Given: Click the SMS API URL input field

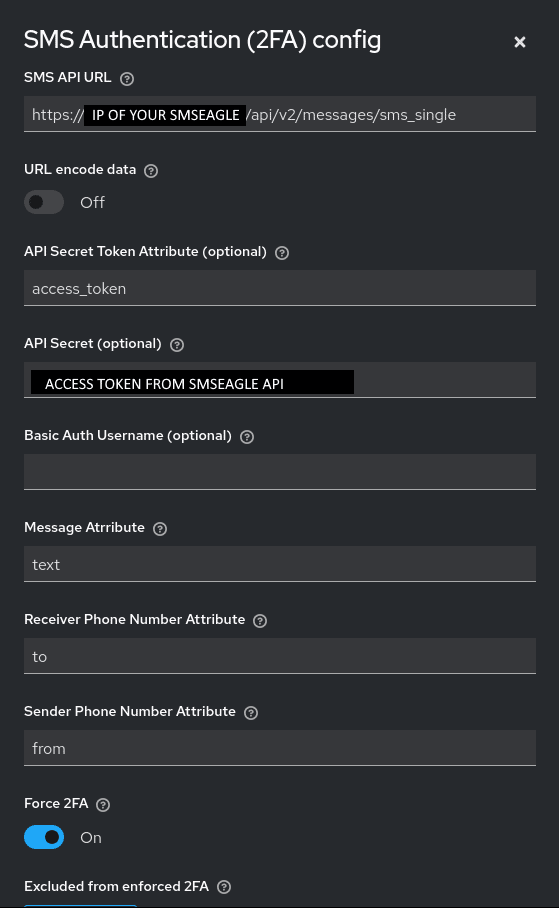Looking at the screenshot, I should point(280,114).
